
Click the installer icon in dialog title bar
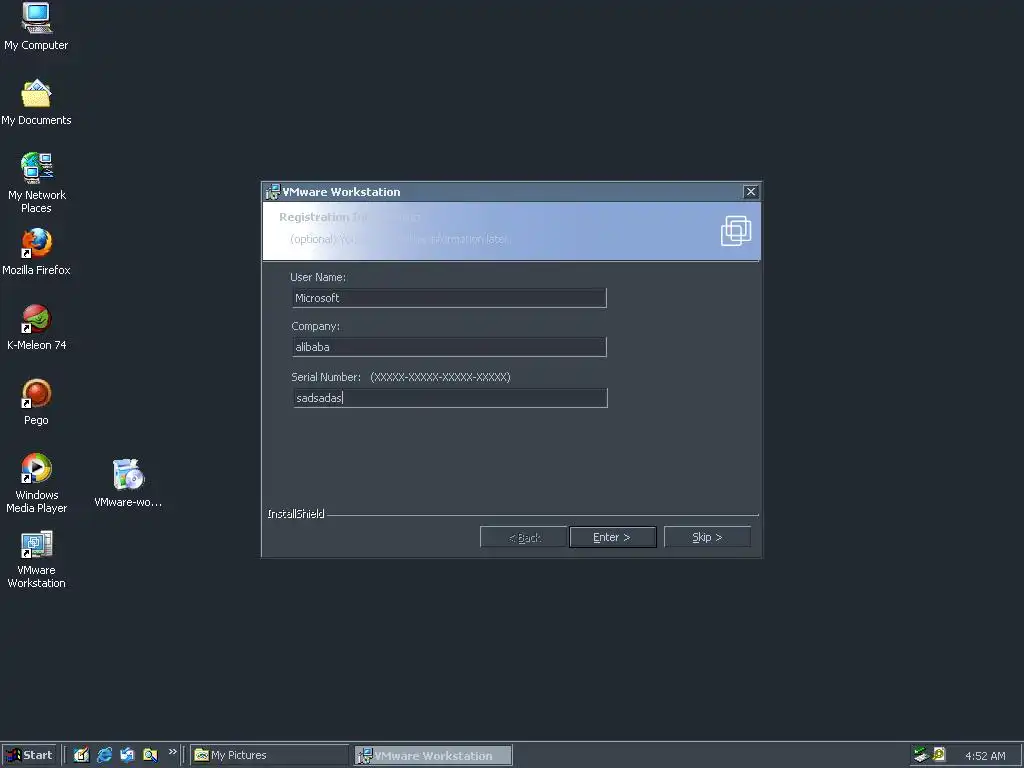(x=272, y=191)
